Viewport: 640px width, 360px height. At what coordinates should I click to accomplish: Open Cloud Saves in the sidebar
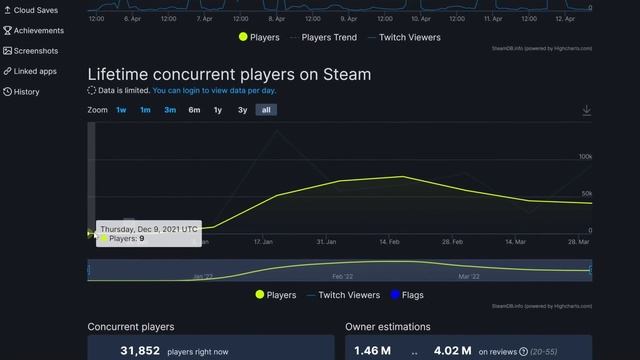click(31, 10)
